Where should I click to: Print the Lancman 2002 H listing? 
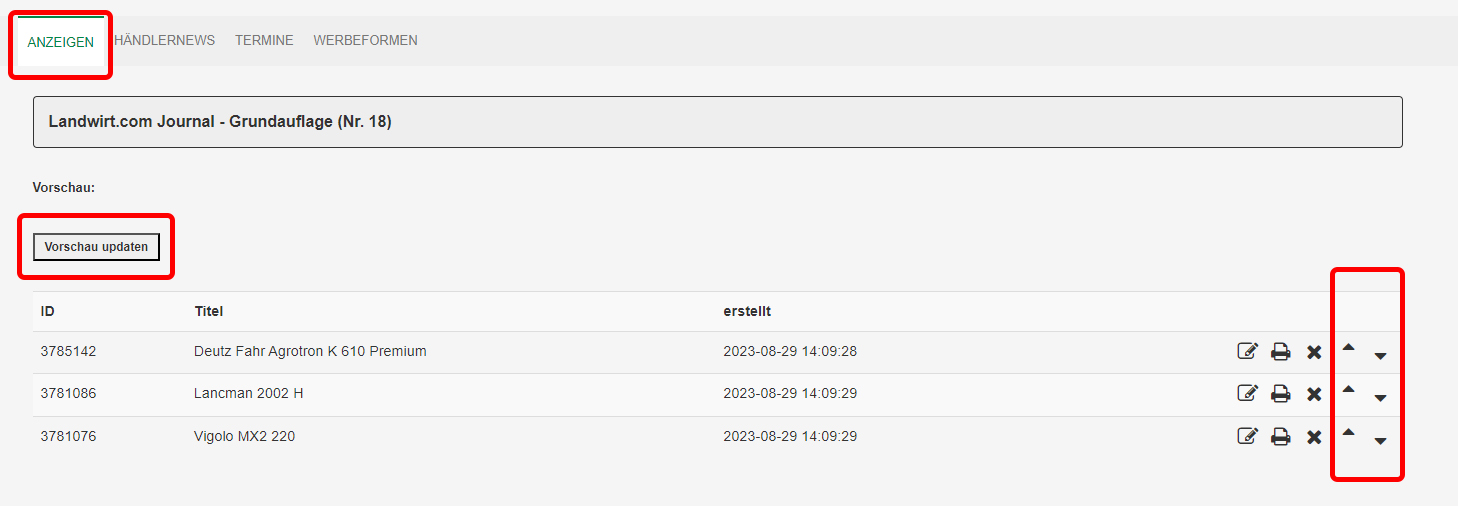click(1280, 394)
